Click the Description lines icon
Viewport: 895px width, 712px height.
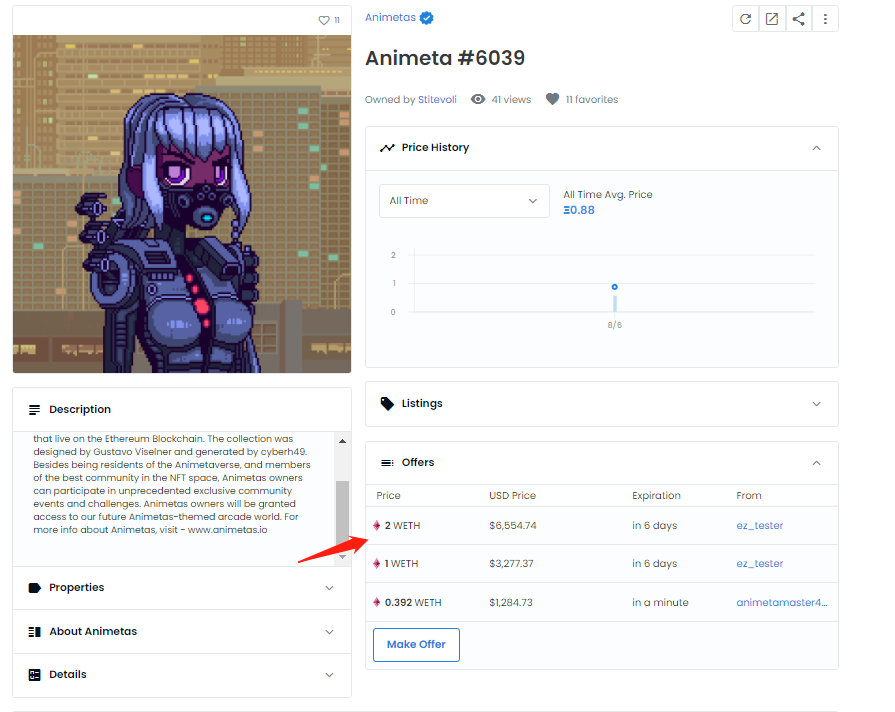coord(34,409)
